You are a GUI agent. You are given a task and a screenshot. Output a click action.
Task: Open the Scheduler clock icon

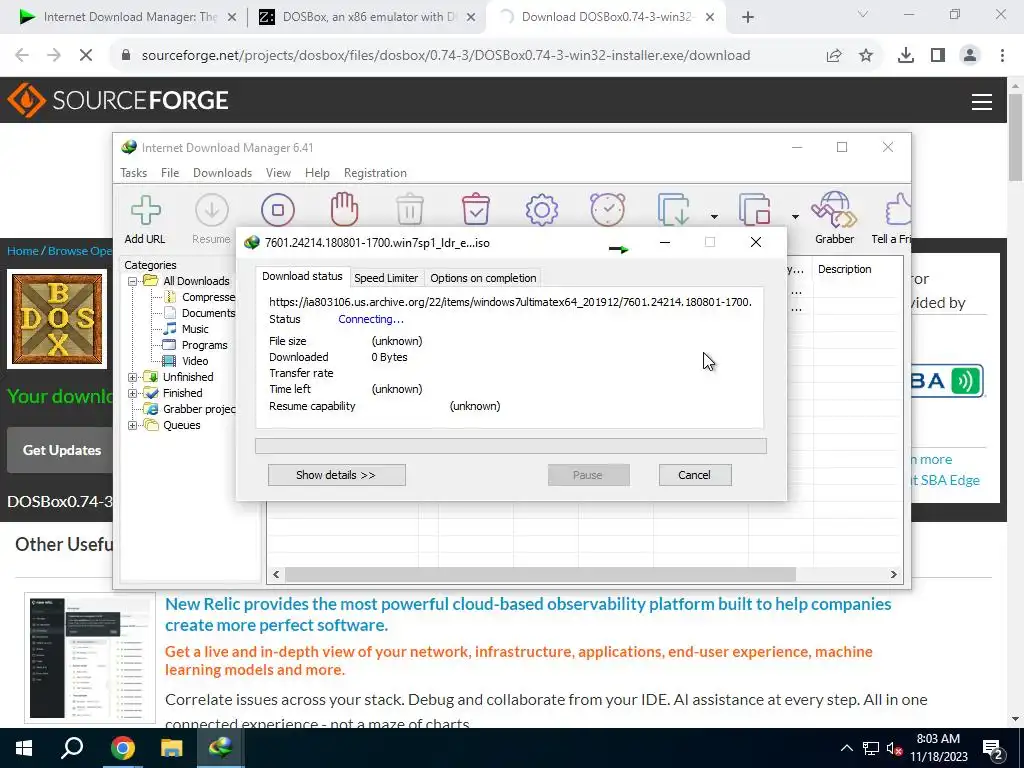click(x=607, y=209)
